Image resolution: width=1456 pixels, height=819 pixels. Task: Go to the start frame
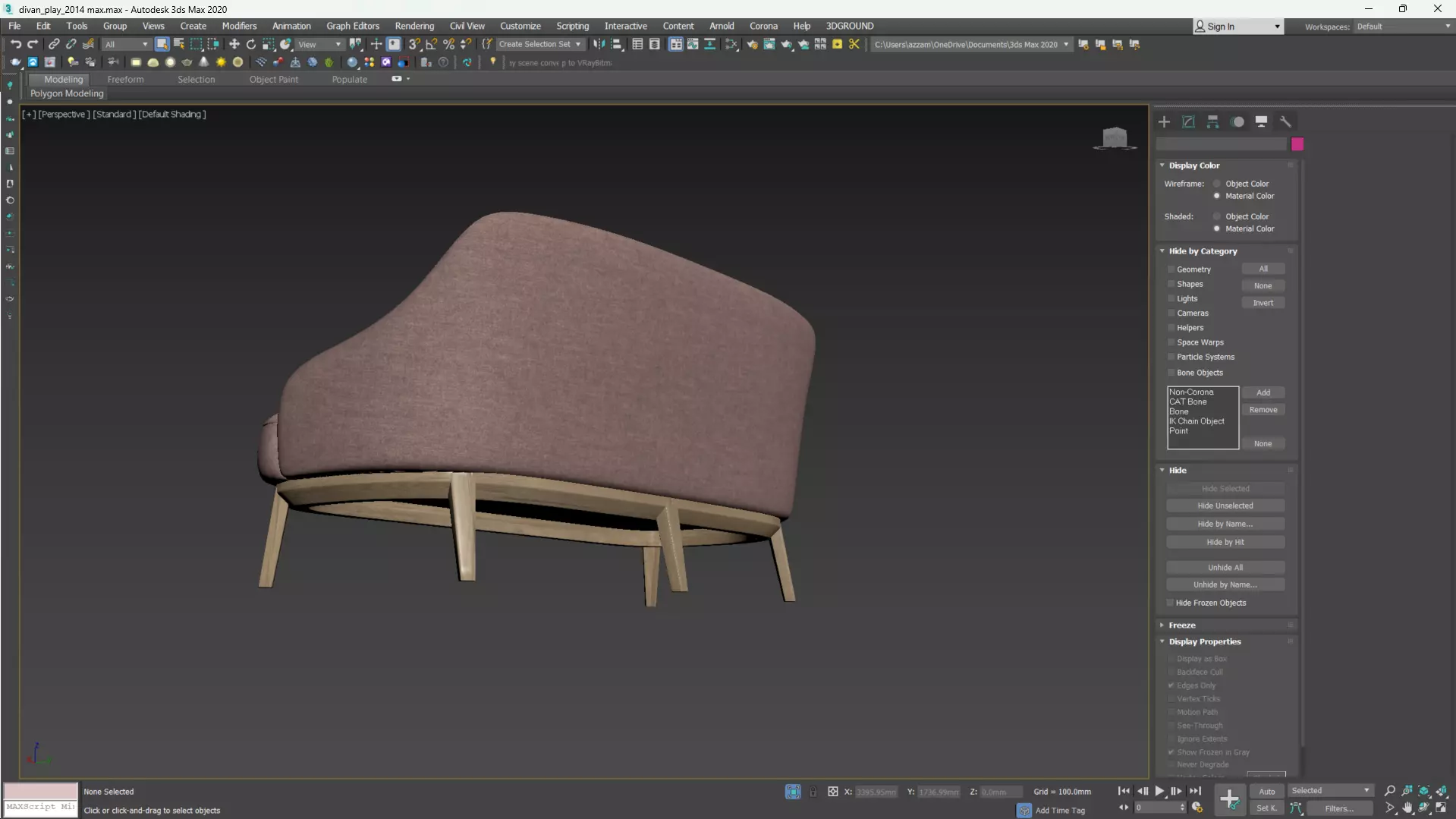pyautogui.click(x=1124, y=791)
